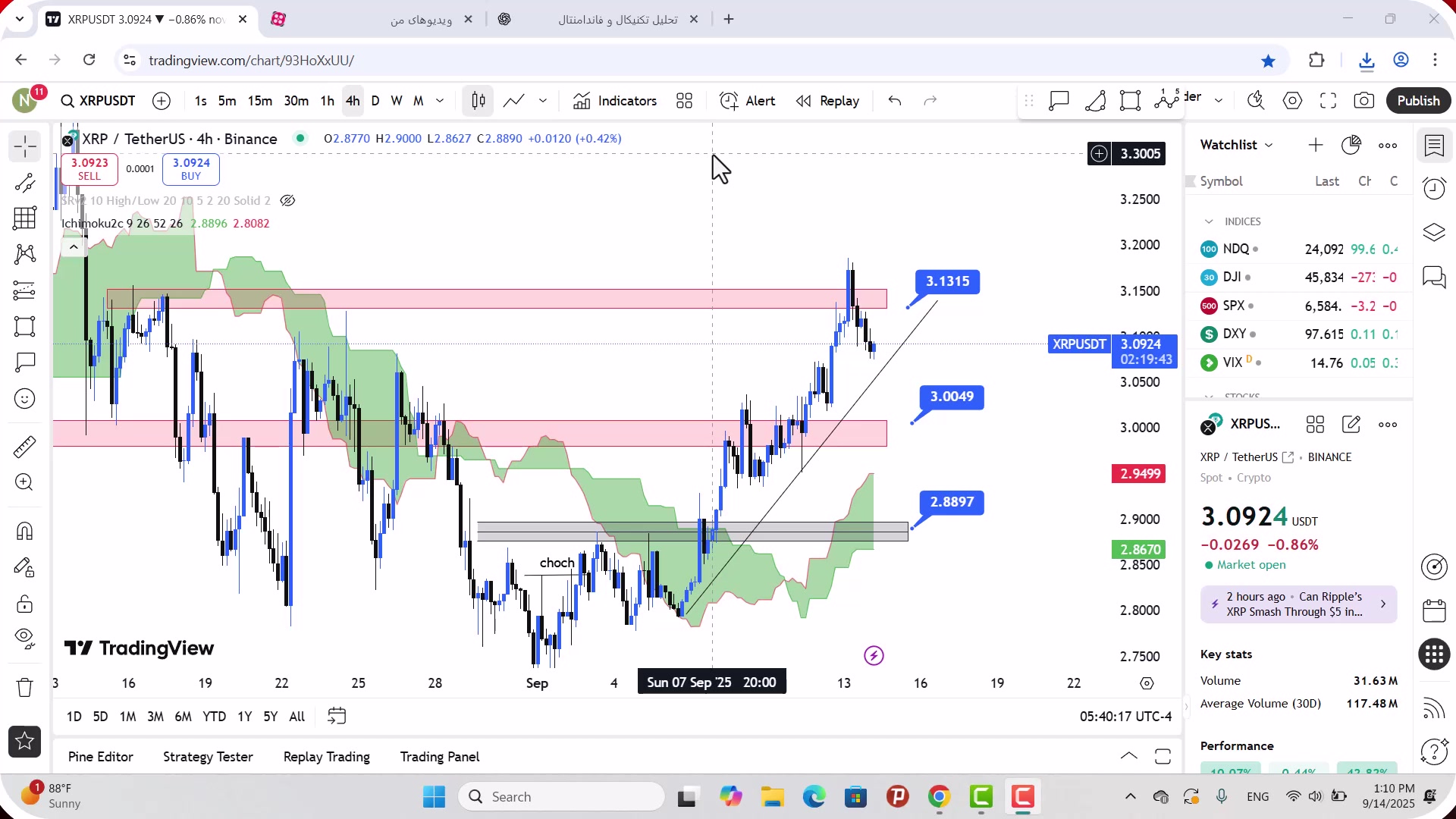Select the trend line drawing tool

coord(25,183)
